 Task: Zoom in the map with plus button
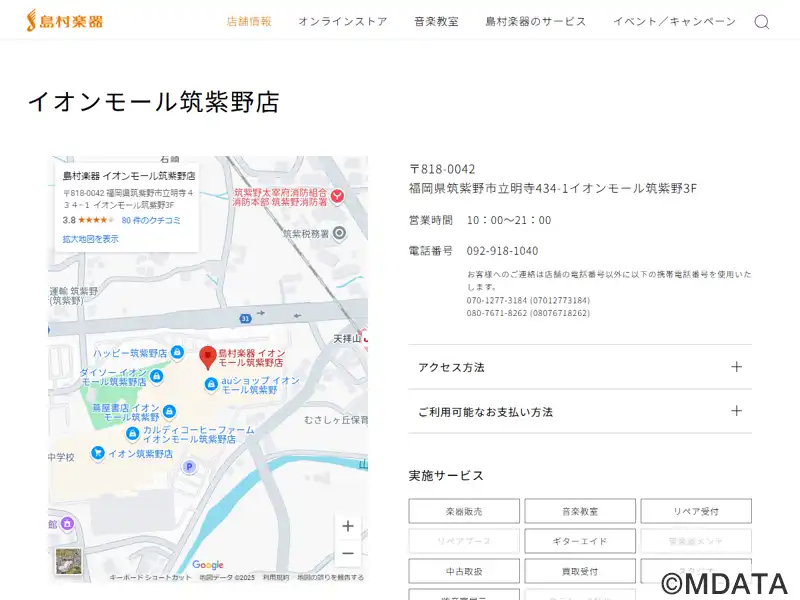coord(348,526)
